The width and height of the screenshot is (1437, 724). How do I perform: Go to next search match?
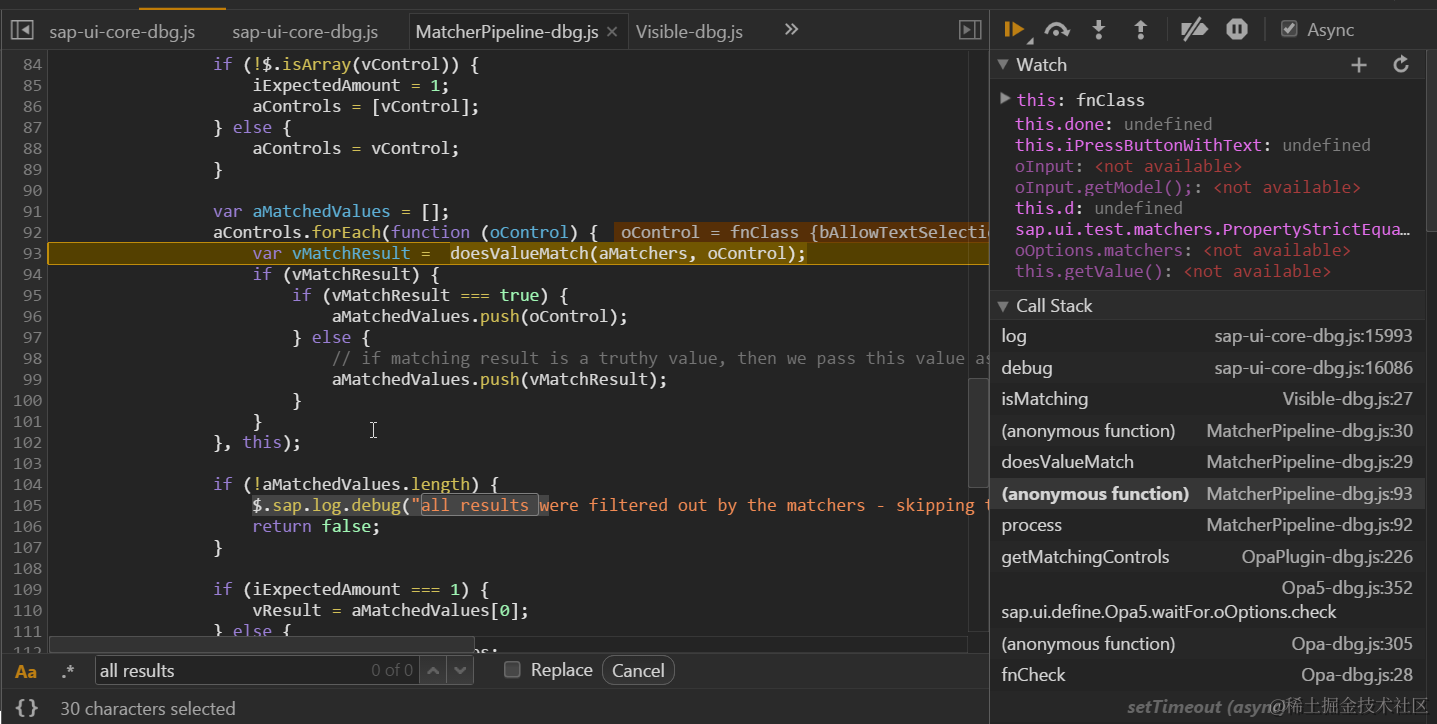point(460,671)
